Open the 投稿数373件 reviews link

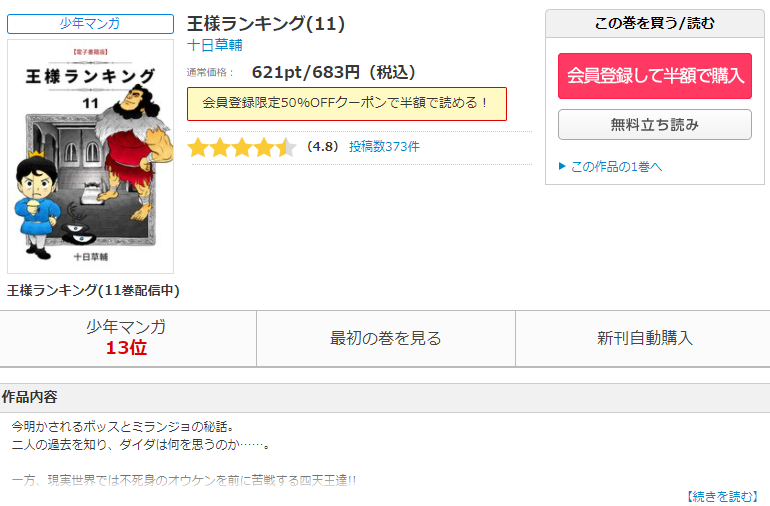click(384, 147)
